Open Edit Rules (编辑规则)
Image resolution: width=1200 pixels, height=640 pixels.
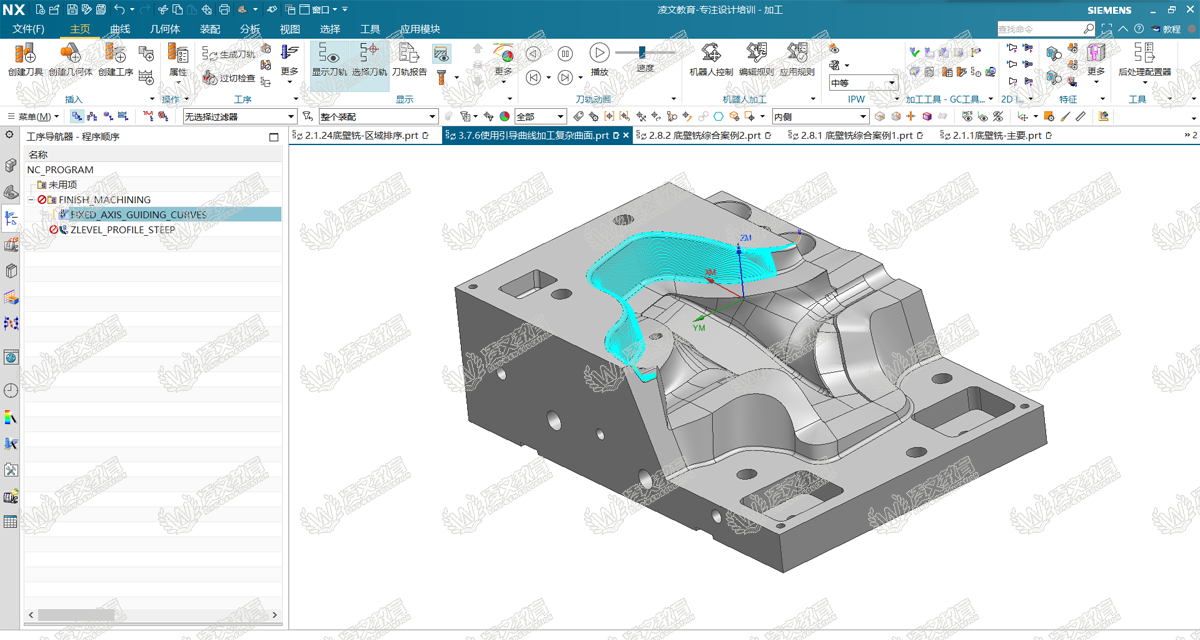[756, 60]
